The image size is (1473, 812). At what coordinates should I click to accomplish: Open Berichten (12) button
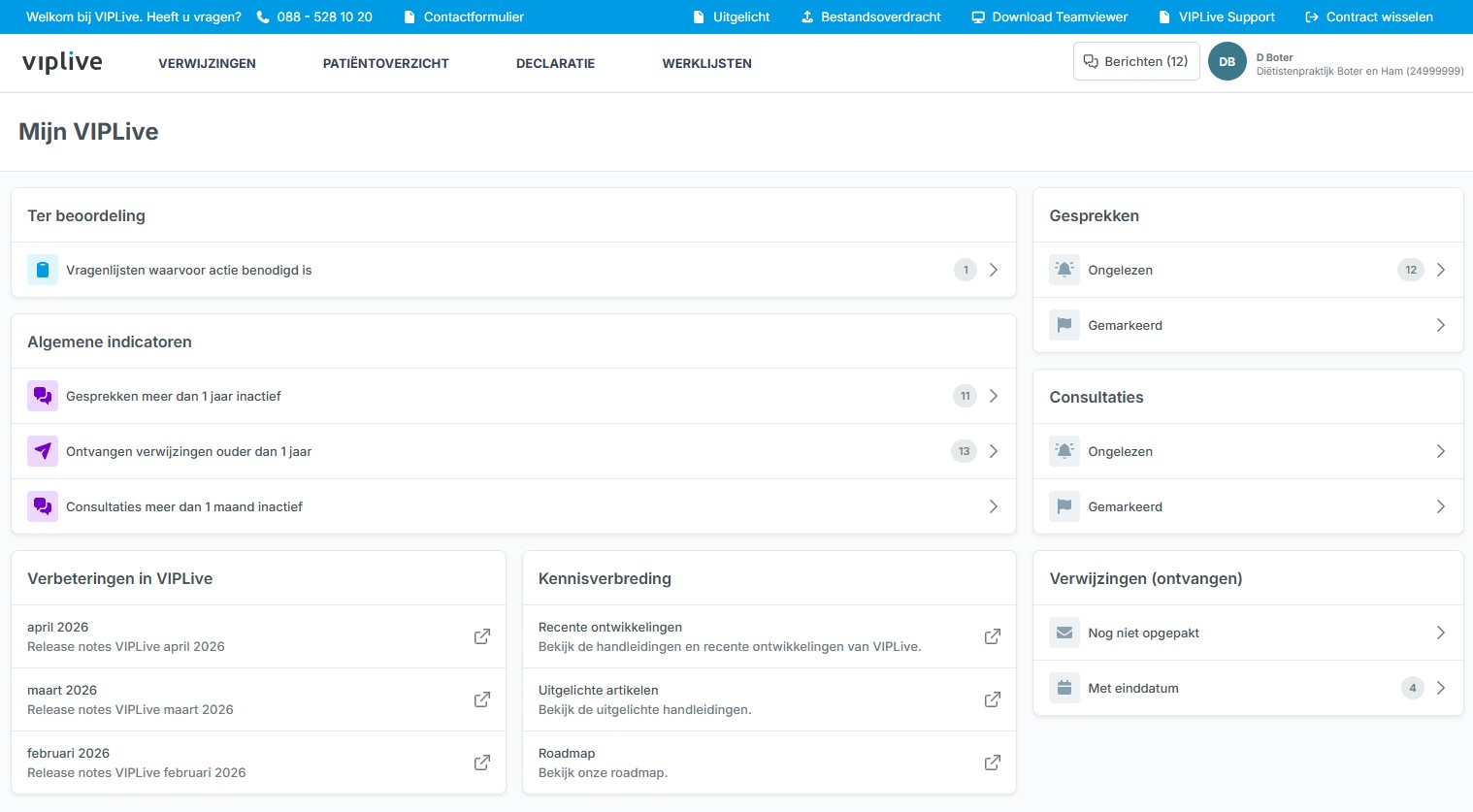1136,61
